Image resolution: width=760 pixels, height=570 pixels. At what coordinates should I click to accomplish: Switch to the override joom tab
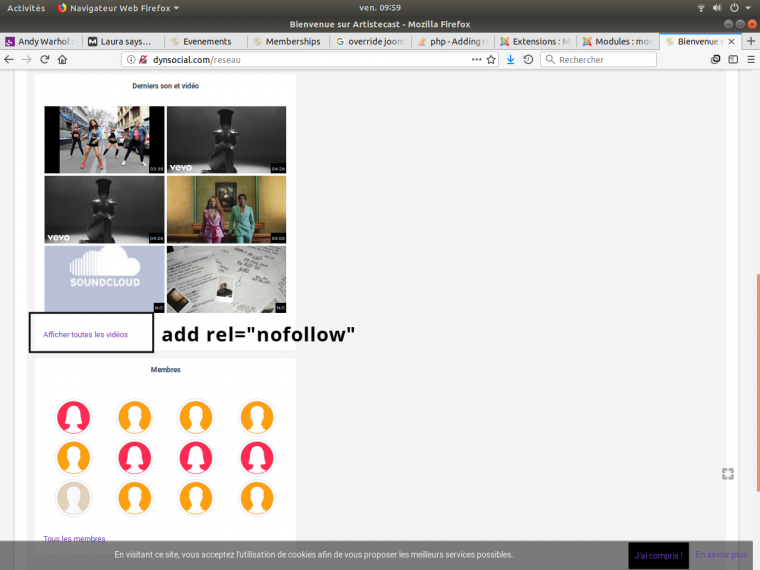pyautogui.click(x=371, y=42)
